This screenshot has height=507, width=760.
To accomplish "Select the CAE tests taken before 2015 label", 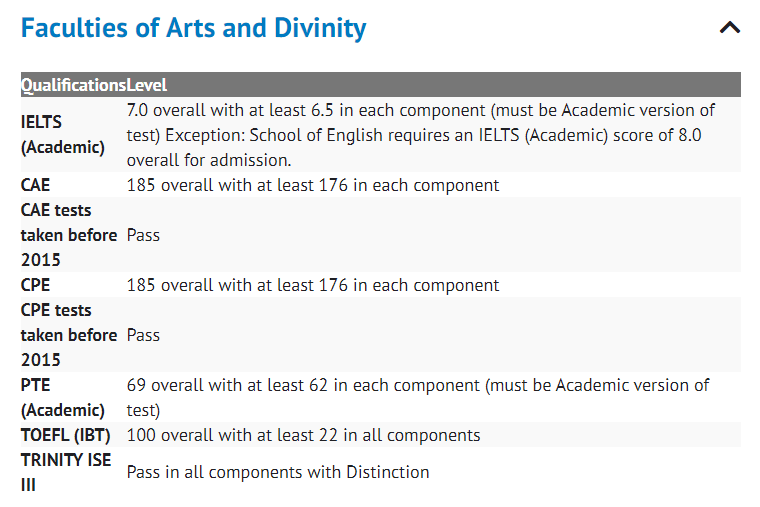I will (68, 235).
